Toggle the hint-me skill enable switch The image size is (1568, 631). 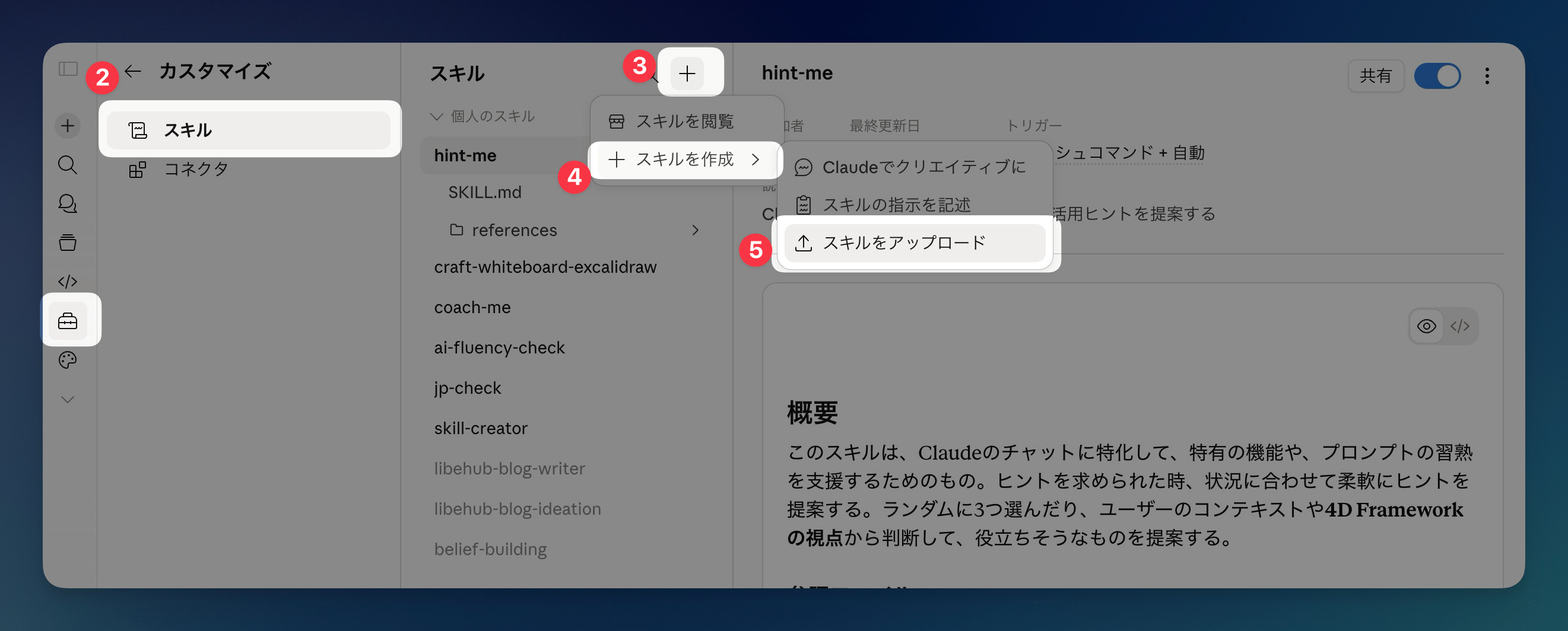coord(1437,76)
